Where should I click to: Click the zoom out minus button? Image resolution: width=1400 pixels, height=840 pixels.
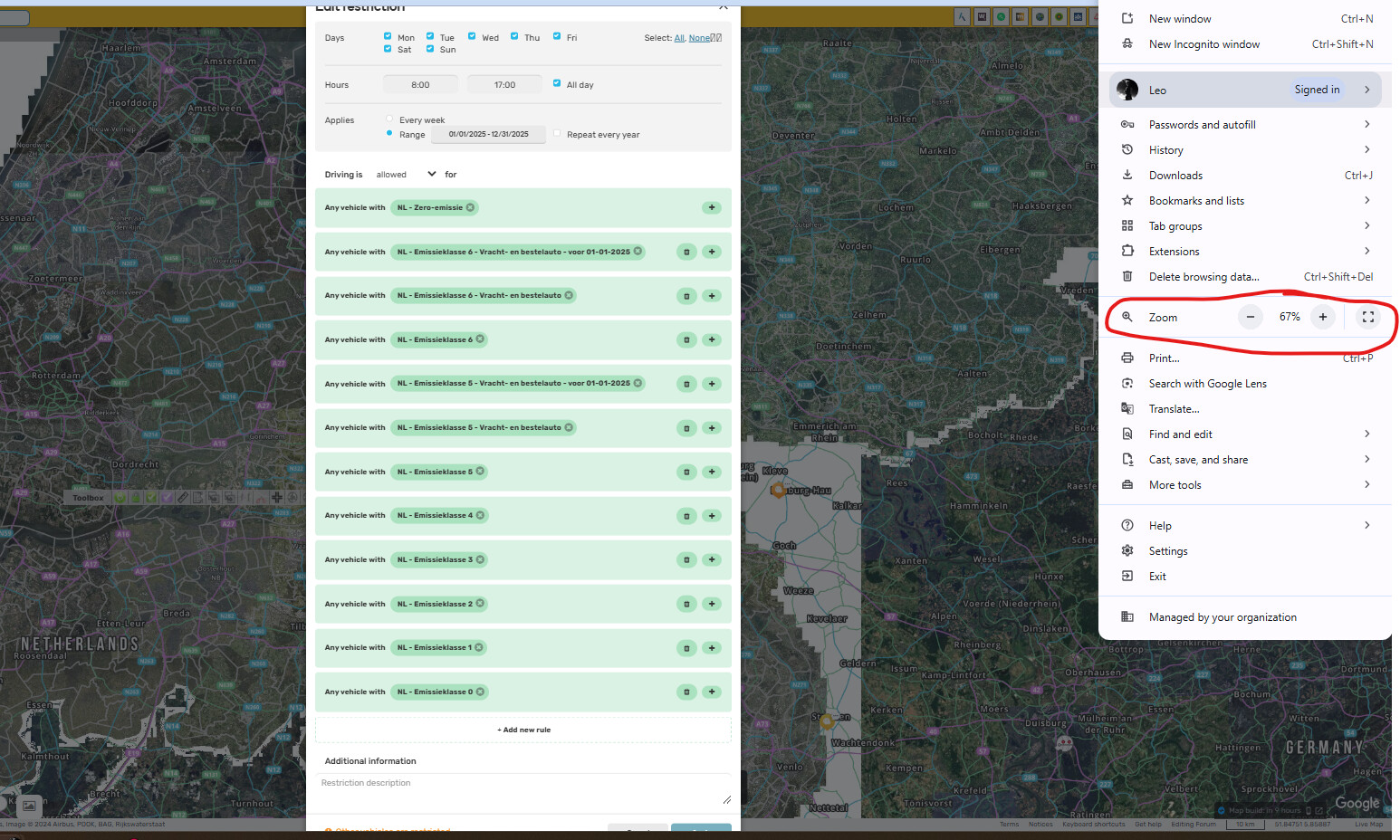1250,317
